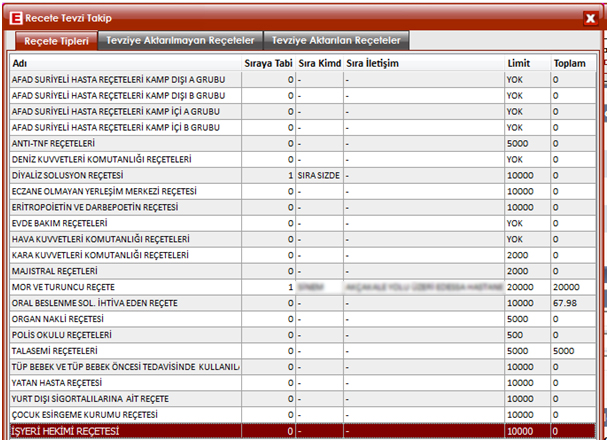The image size is (609, 442).
Task: Select AFAD SURİYELİ KAMP DIŞI B GRUBU row
Action: tap(303, 96)
